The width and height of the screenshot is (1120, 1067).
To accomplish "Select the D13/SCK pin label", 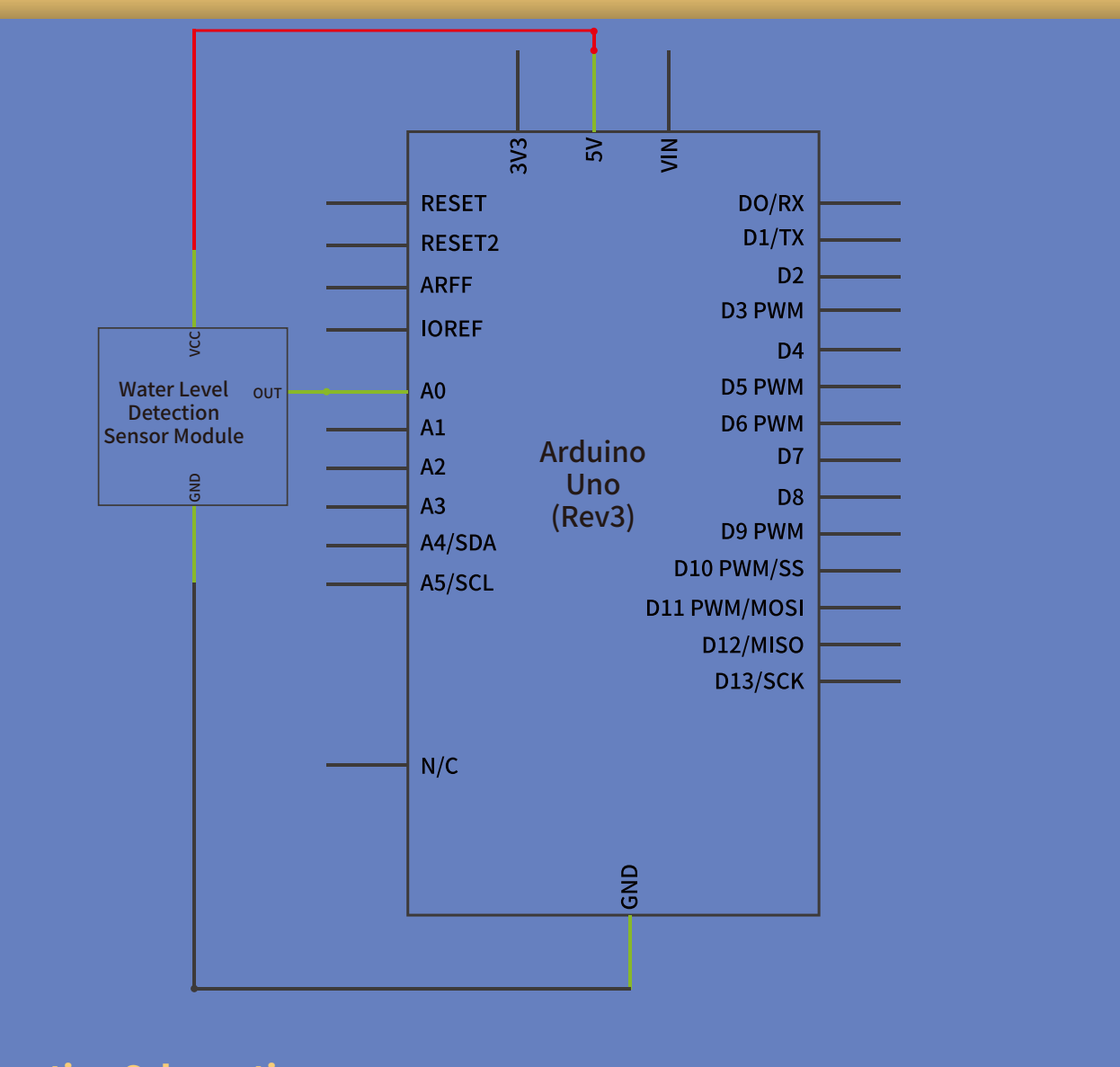I will pos(760,682).
